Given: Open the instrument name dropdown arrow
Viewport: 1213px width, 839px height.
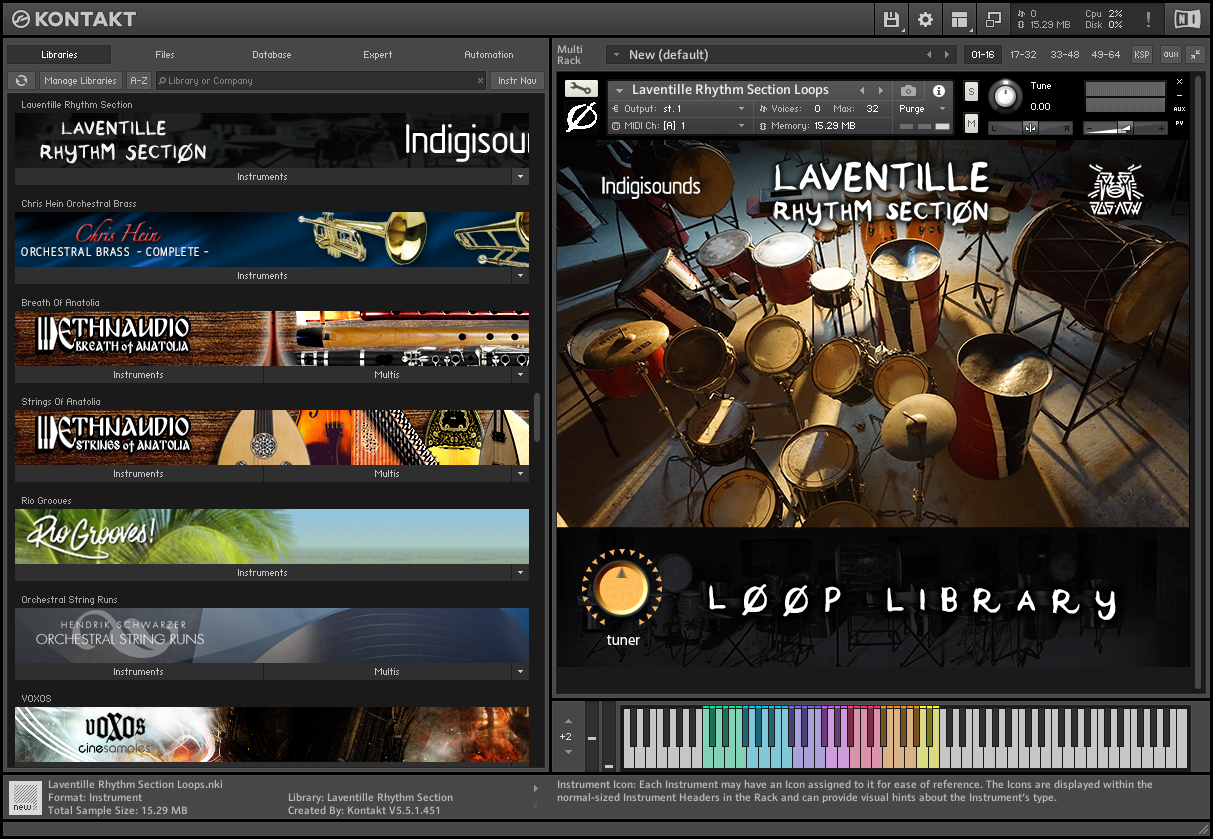Looking at the screenshot, I should click(x=619, y=90).
